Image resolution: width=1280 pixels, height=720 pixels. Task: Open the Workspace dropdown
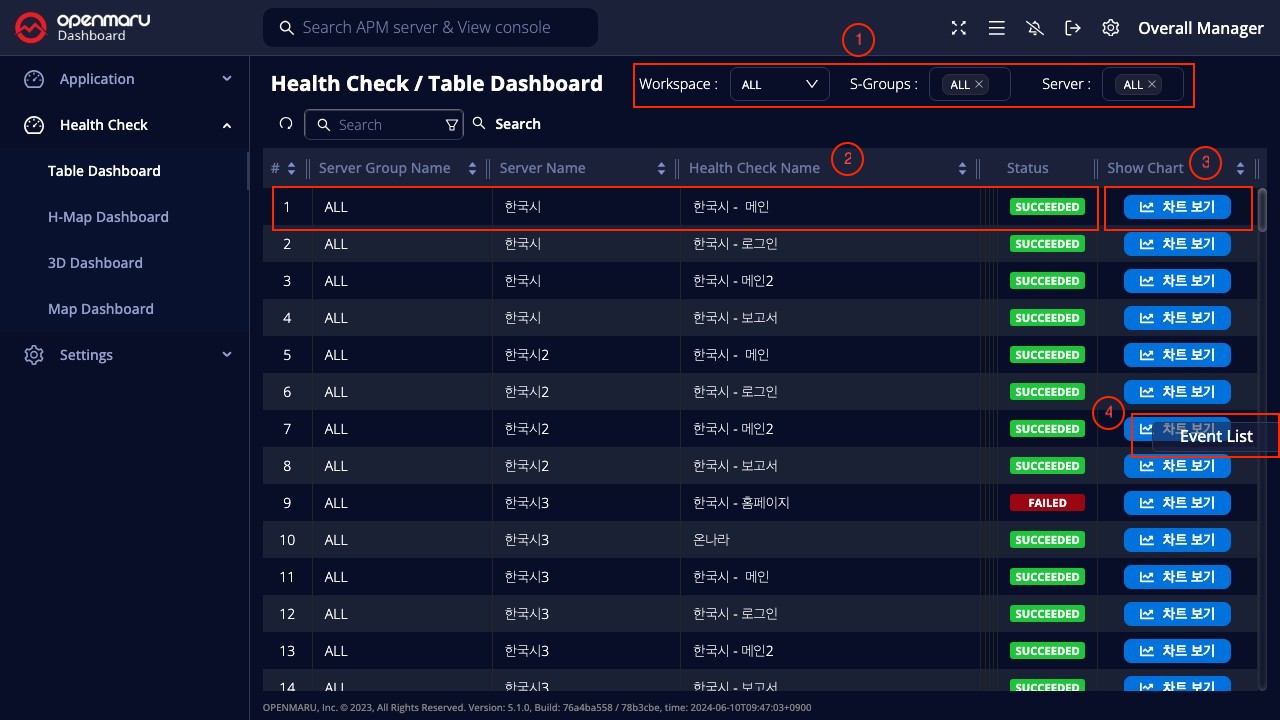[779, 85]
